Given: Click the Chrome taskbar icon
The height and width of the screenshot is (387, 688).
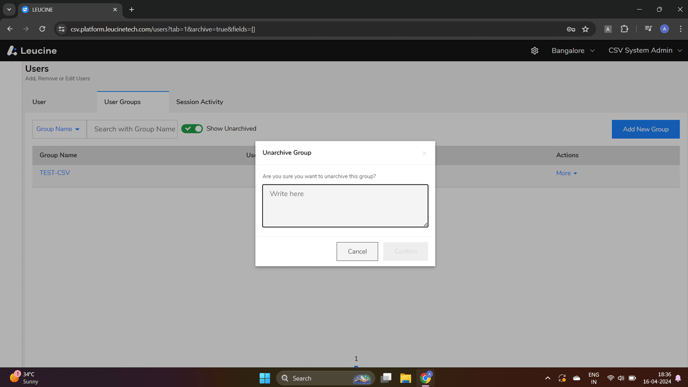Looking at the screenshot, I should 425,378.
